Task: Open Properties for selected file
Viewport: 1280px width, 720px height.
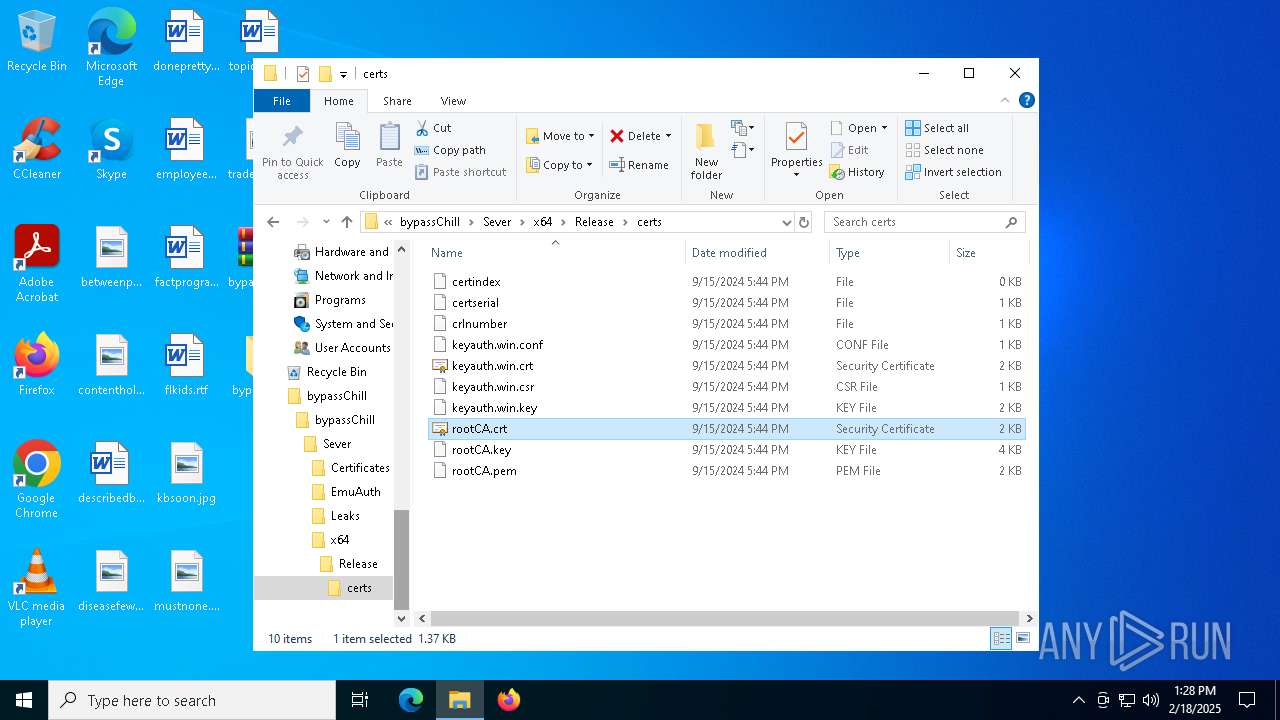Action: (x=796, y=149)
